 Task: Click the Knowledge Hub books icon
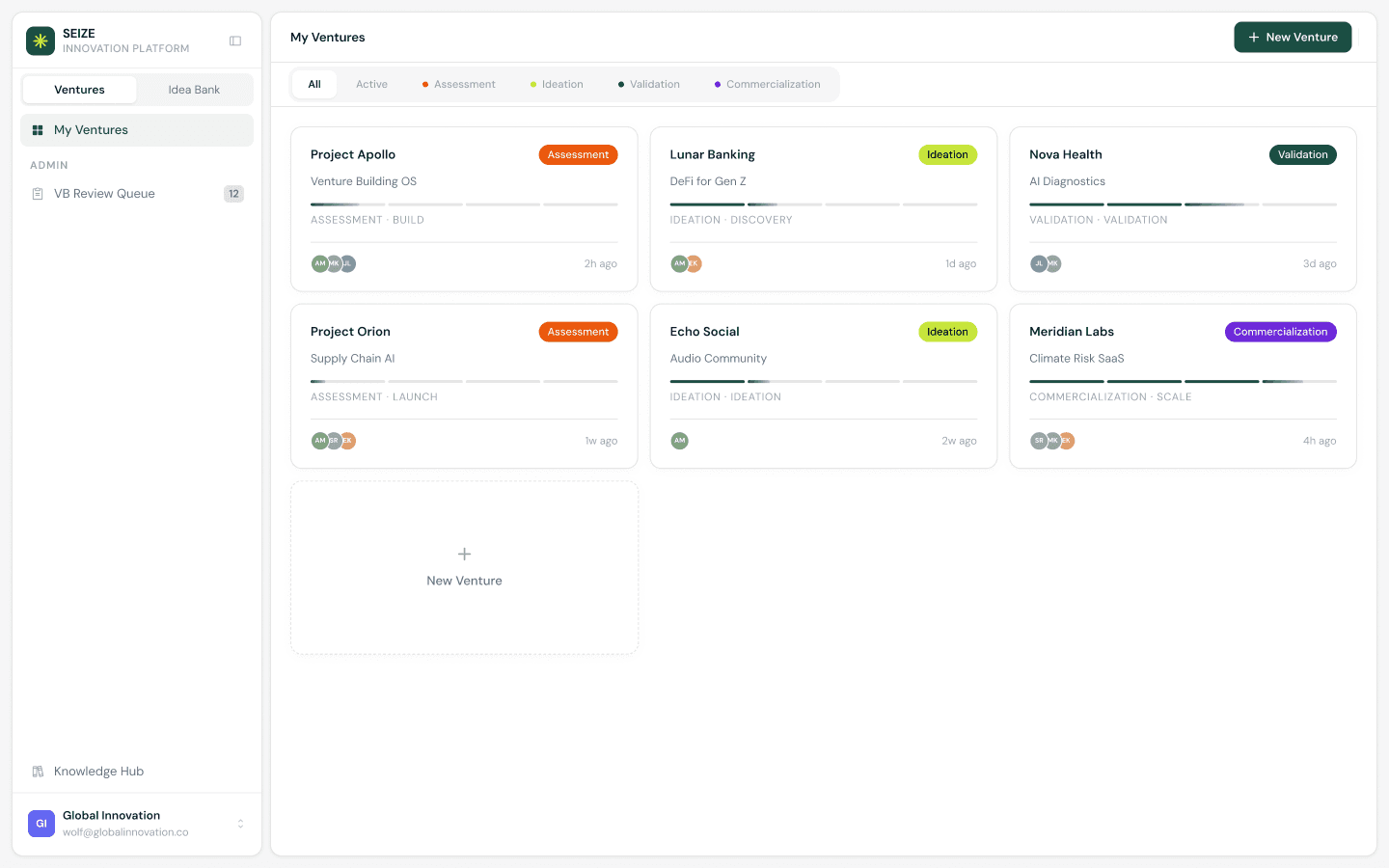click(x=38, y=772)
